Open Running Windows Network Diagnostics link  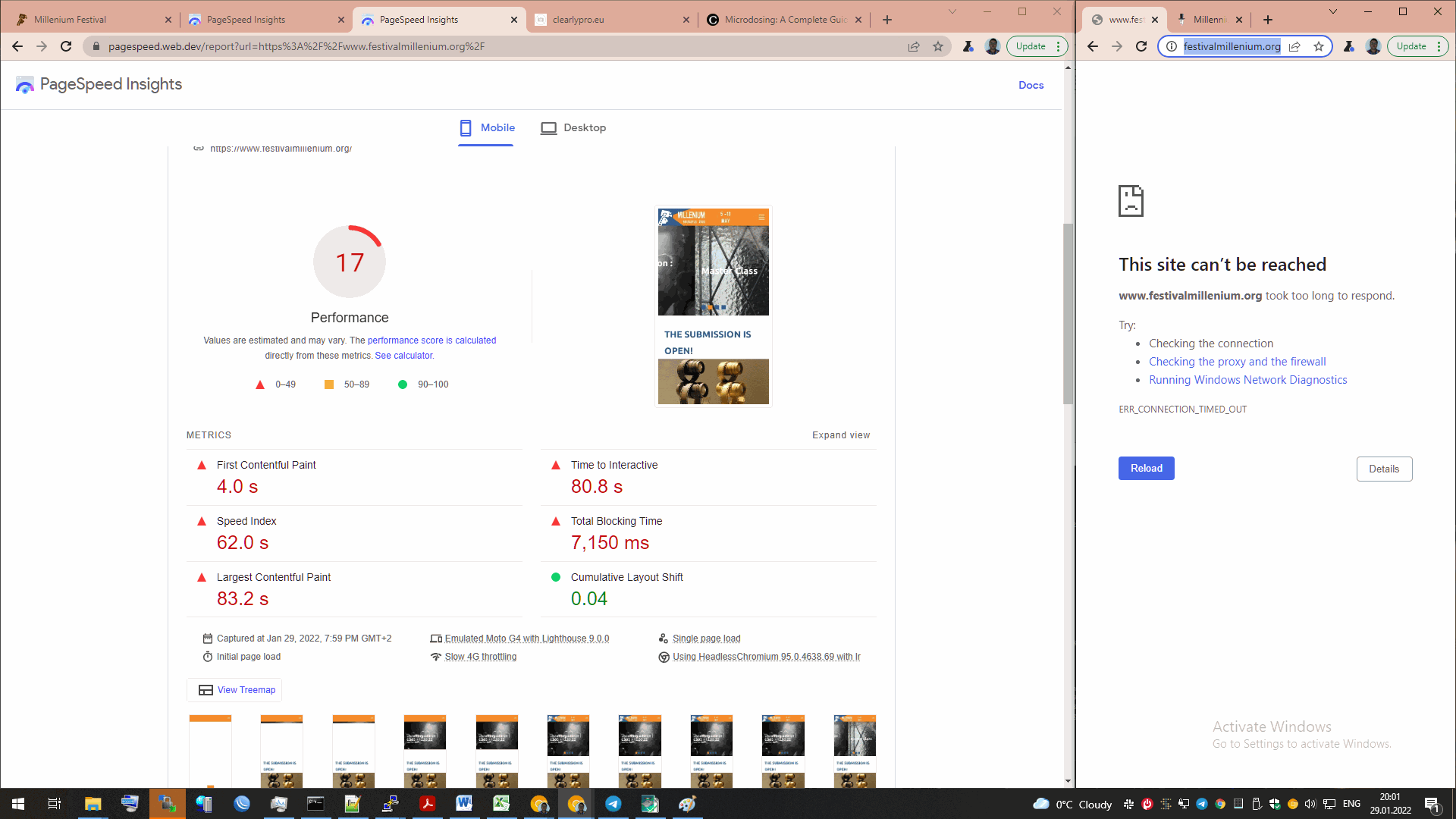1247,380
